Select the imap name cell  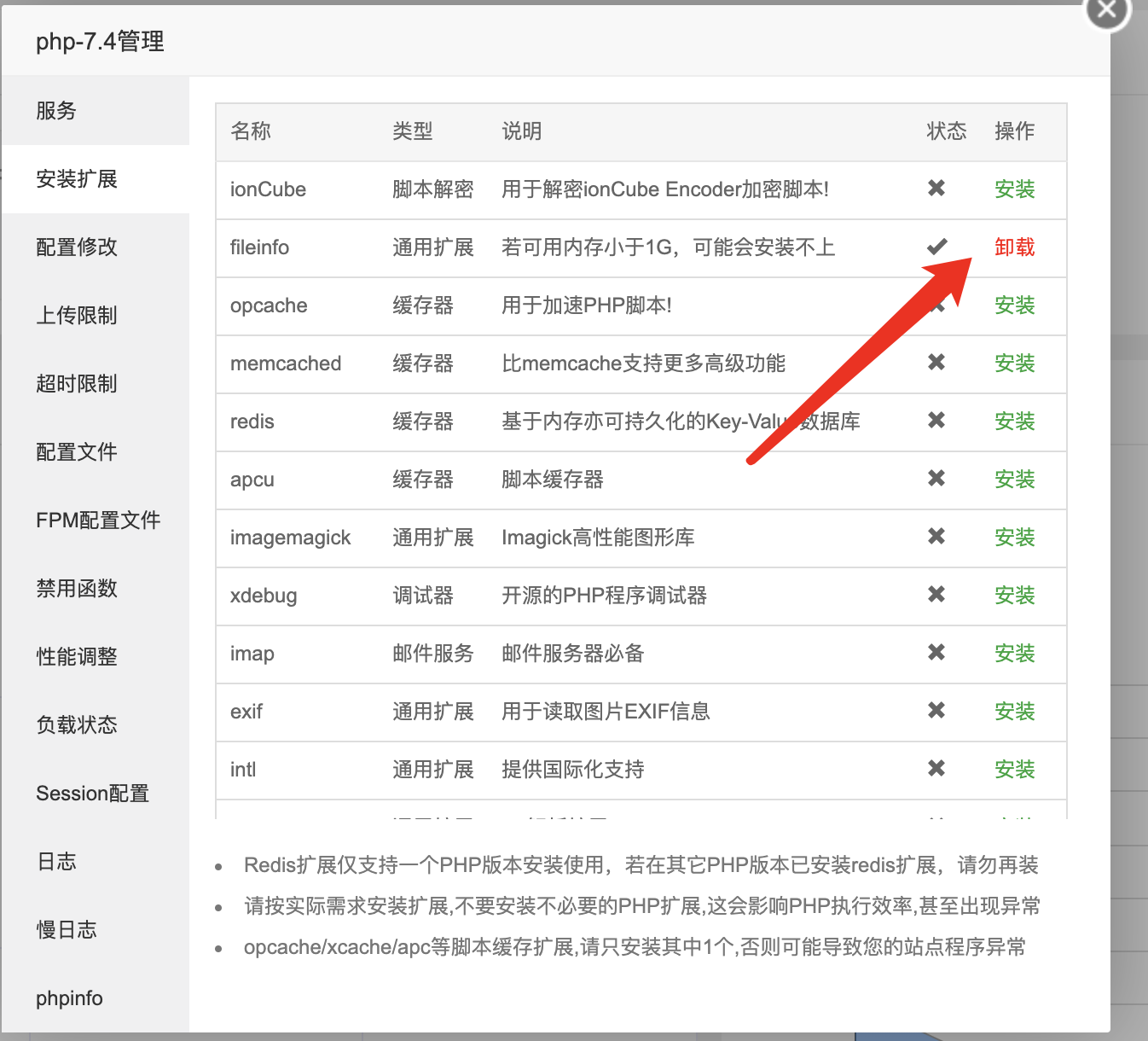point(252,654)
